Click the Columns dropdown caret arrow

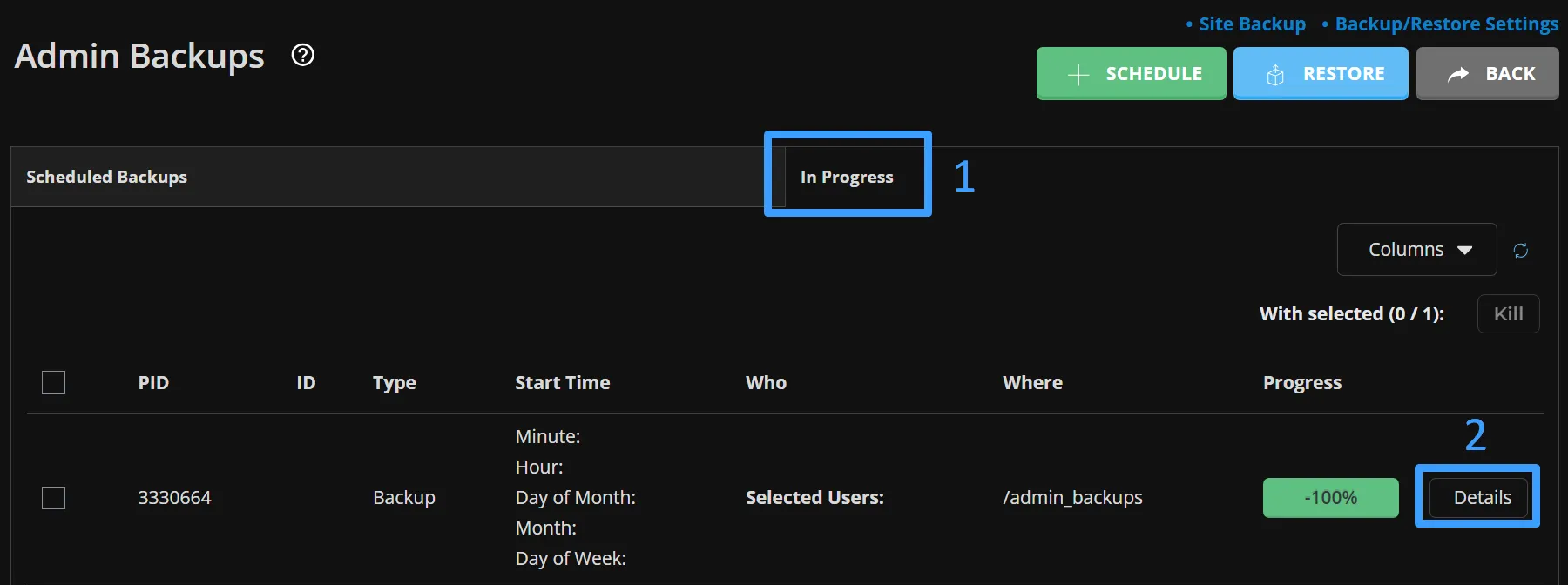1465,251
